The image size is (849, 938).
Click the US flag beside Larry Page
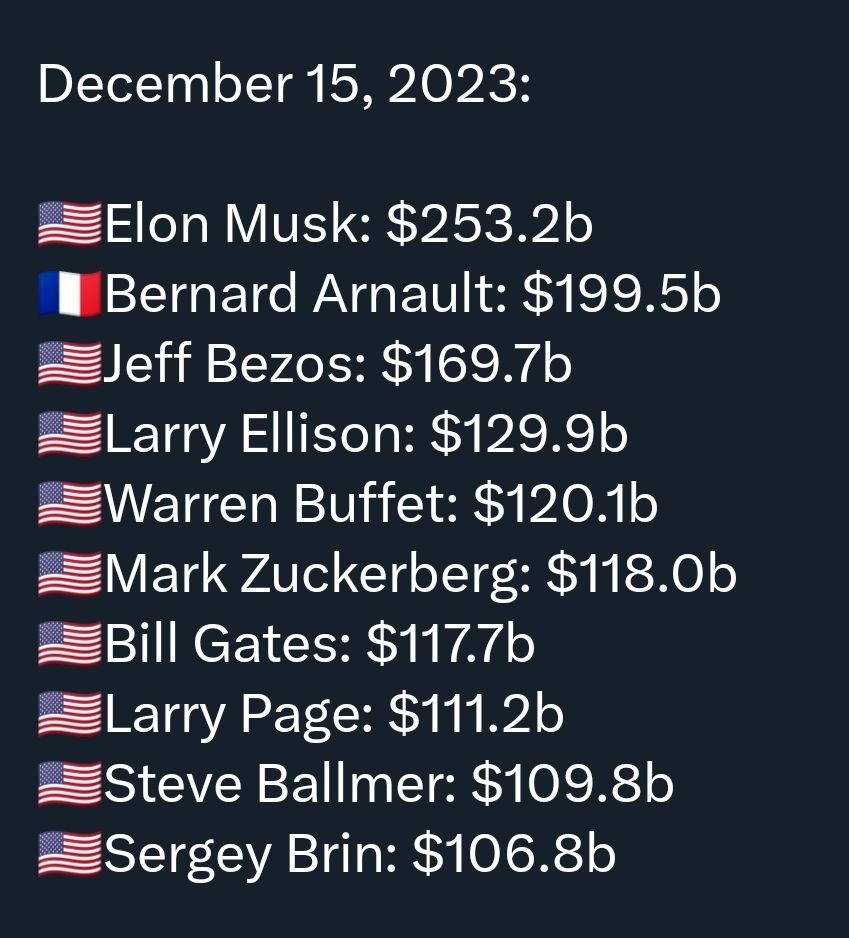69,714
